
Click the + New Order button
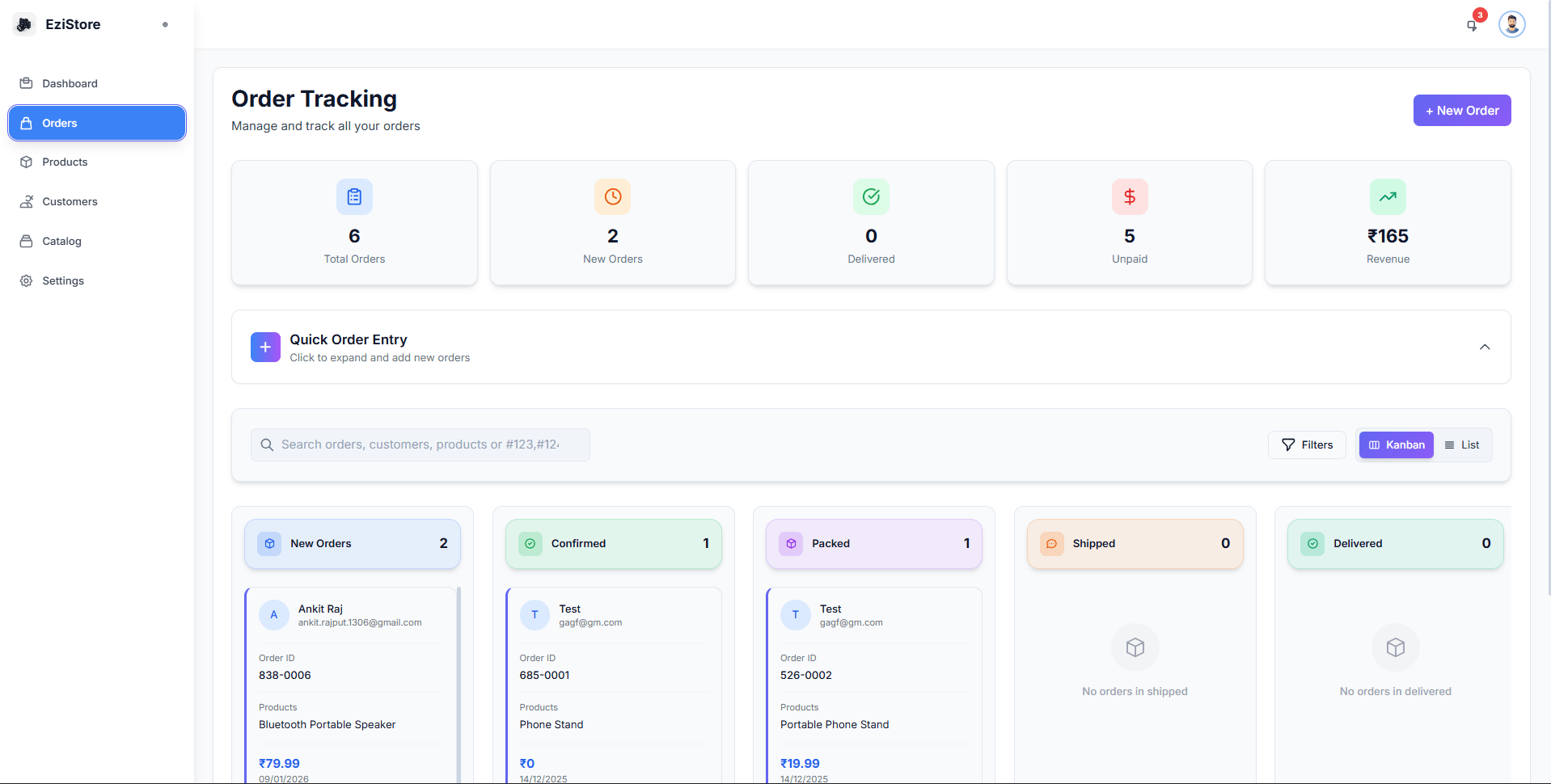pyautogui.click(x=1460, y=111)
